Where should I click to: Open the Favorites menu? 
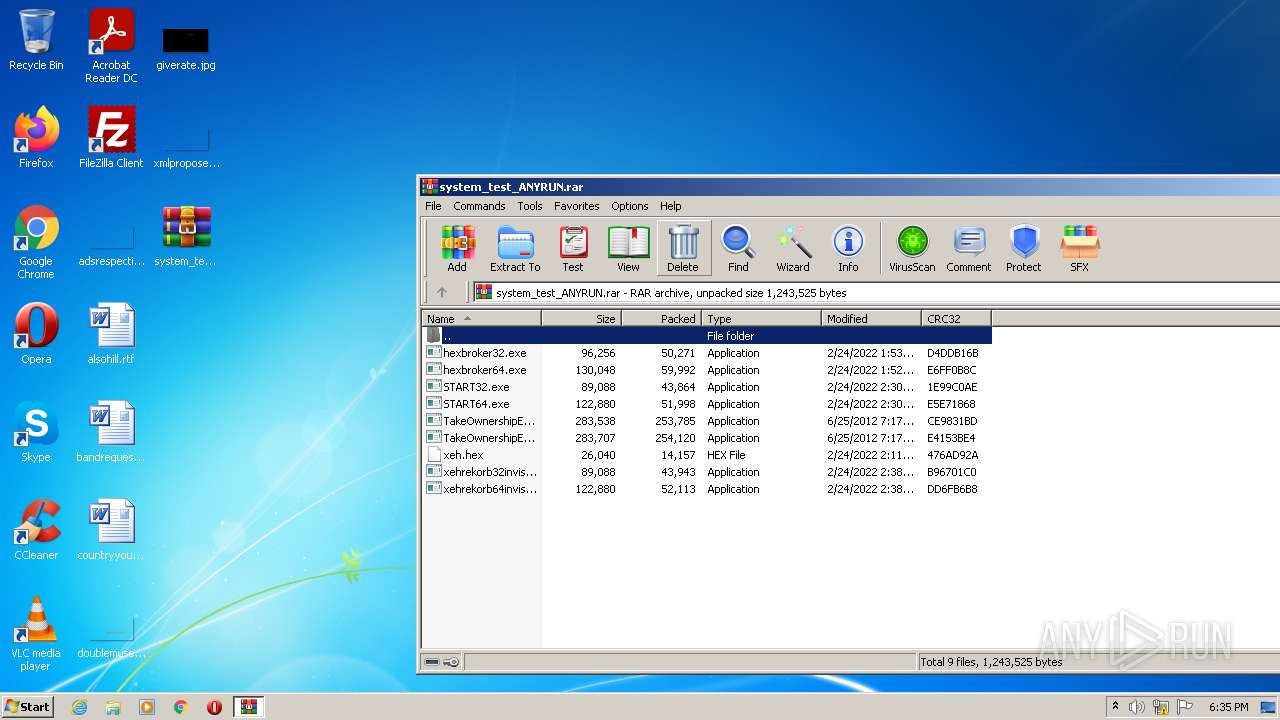(x=577, y=206)
